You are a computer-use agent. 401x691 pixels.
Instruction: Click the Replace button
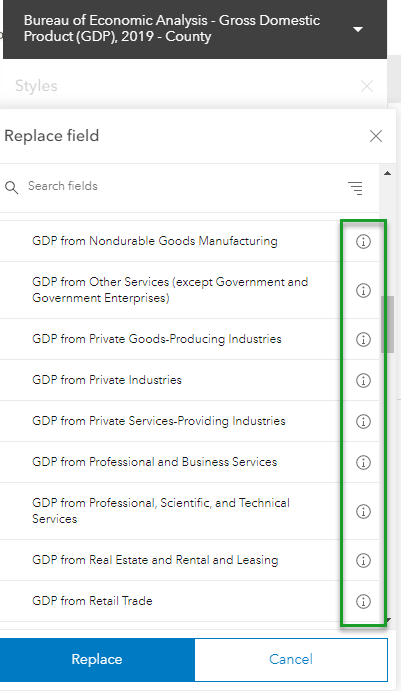97,659
